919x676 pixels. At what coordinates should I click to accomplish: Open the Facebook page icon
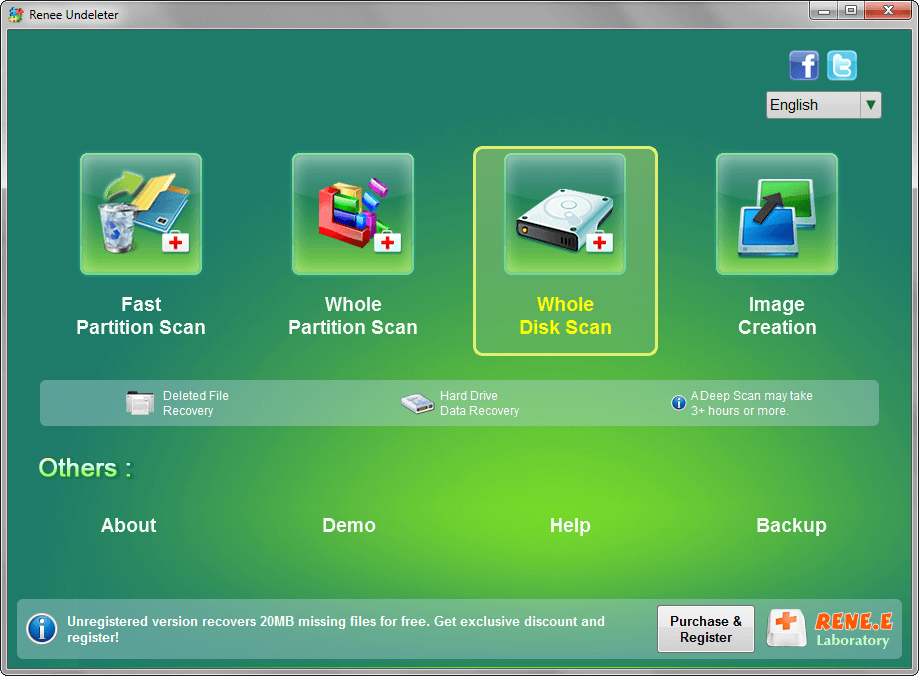click(x=804, y=66)
